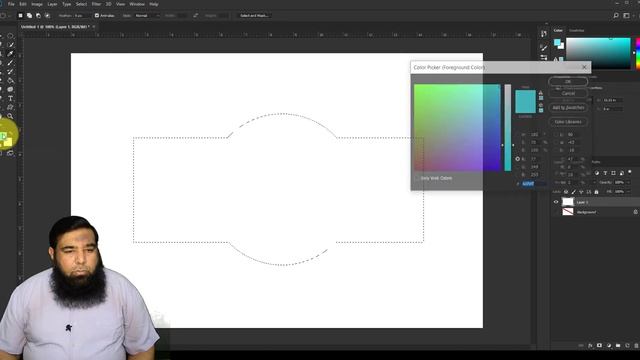Toggle the layer filtering on/off switch
The width and height of the screenshot is (640, 360).
pyautogui.click(x=630, y=172)
